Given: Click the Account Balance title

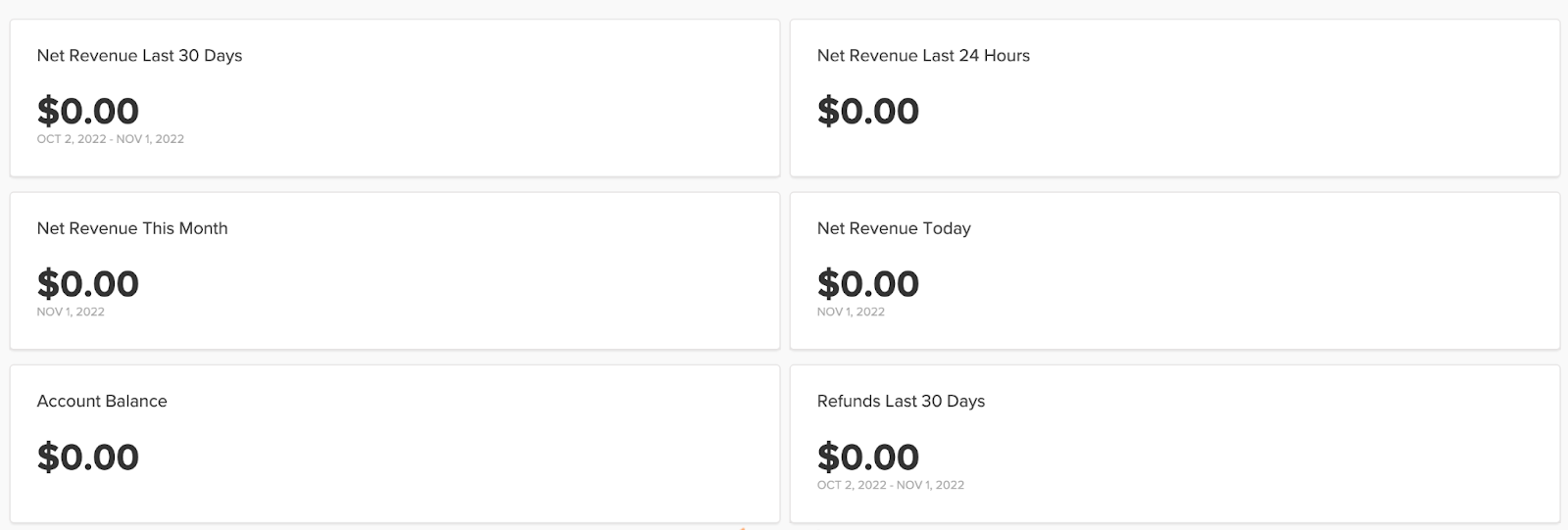Looking at the screenshot, I should click(x=102, y=402).
